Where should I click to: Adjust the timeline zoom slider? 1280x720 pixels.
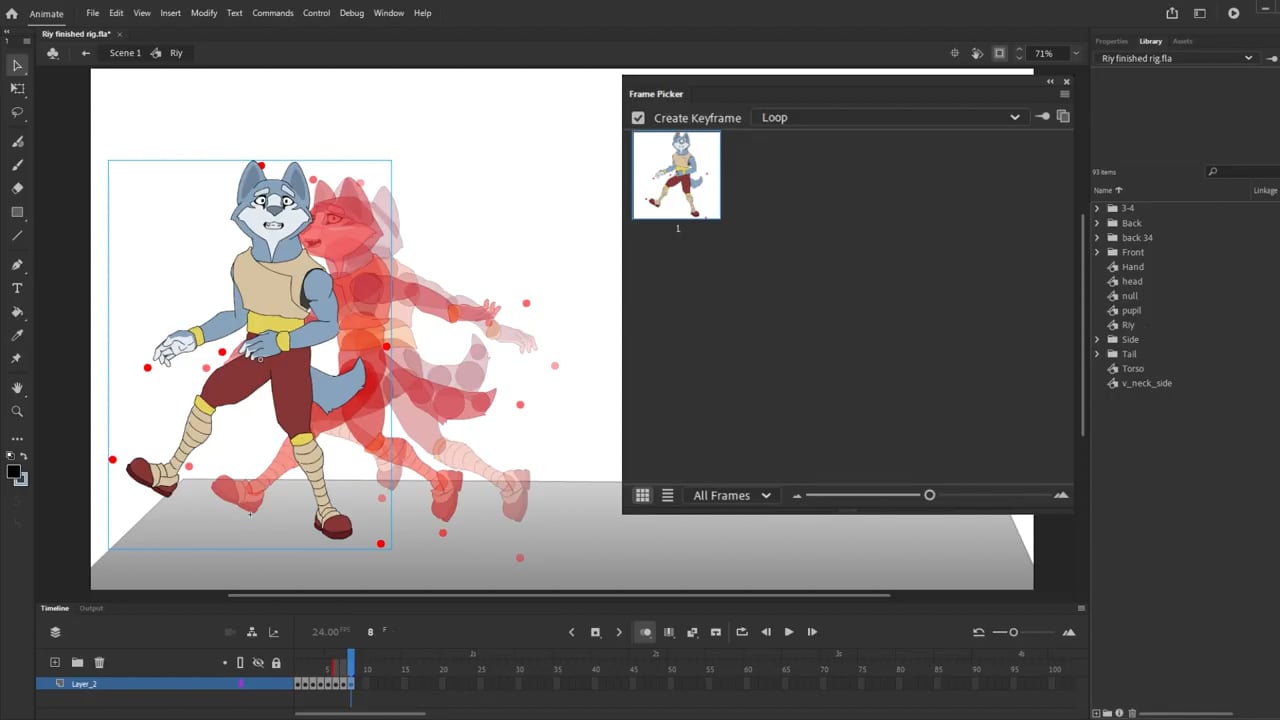click(x=1013, y=632)
